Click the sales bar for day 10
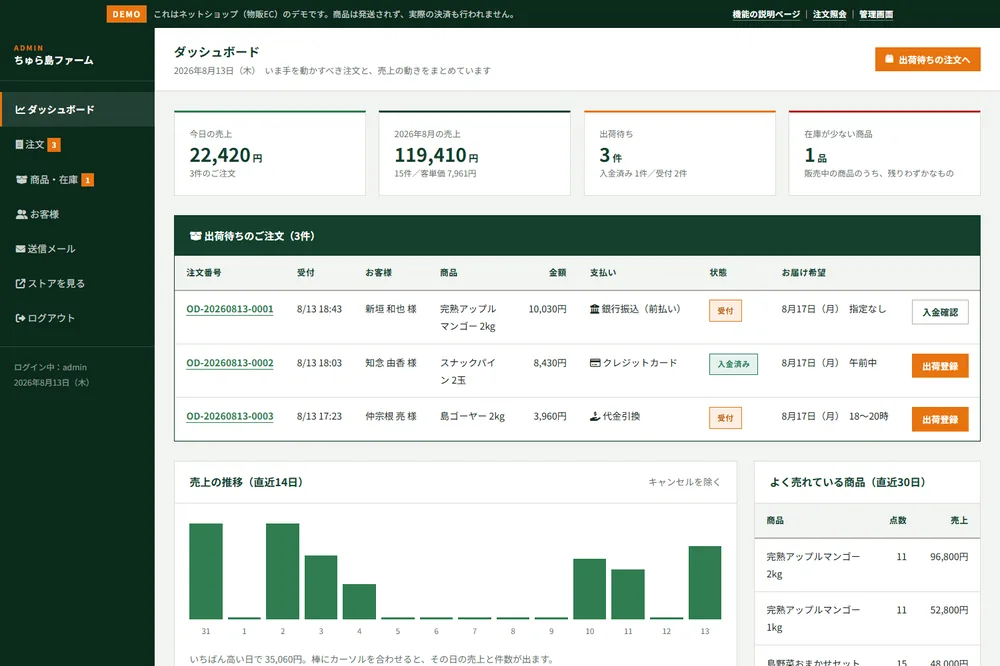This screenshot has width=1000, height=666. [x=590, y=589]
